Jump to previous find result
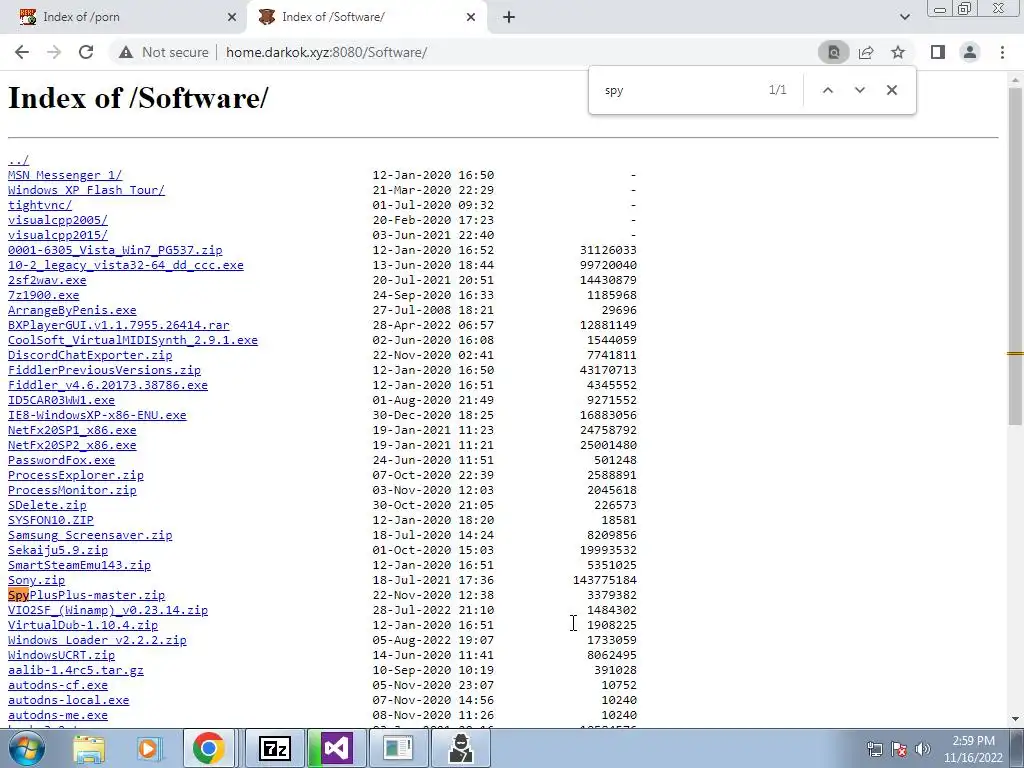 point(827,90)
